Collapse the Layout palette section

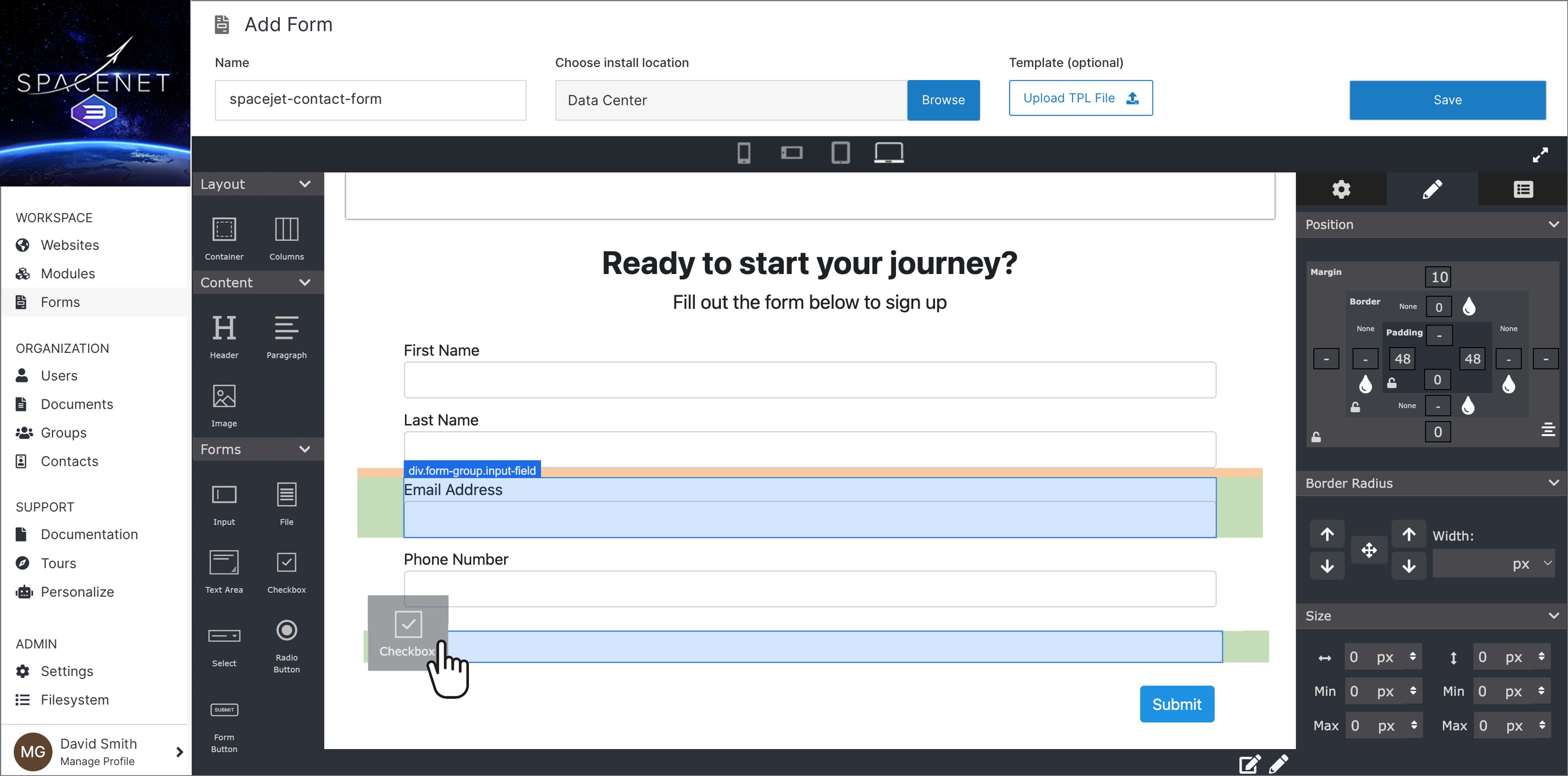pyautogui.click(x=305, y=184)
